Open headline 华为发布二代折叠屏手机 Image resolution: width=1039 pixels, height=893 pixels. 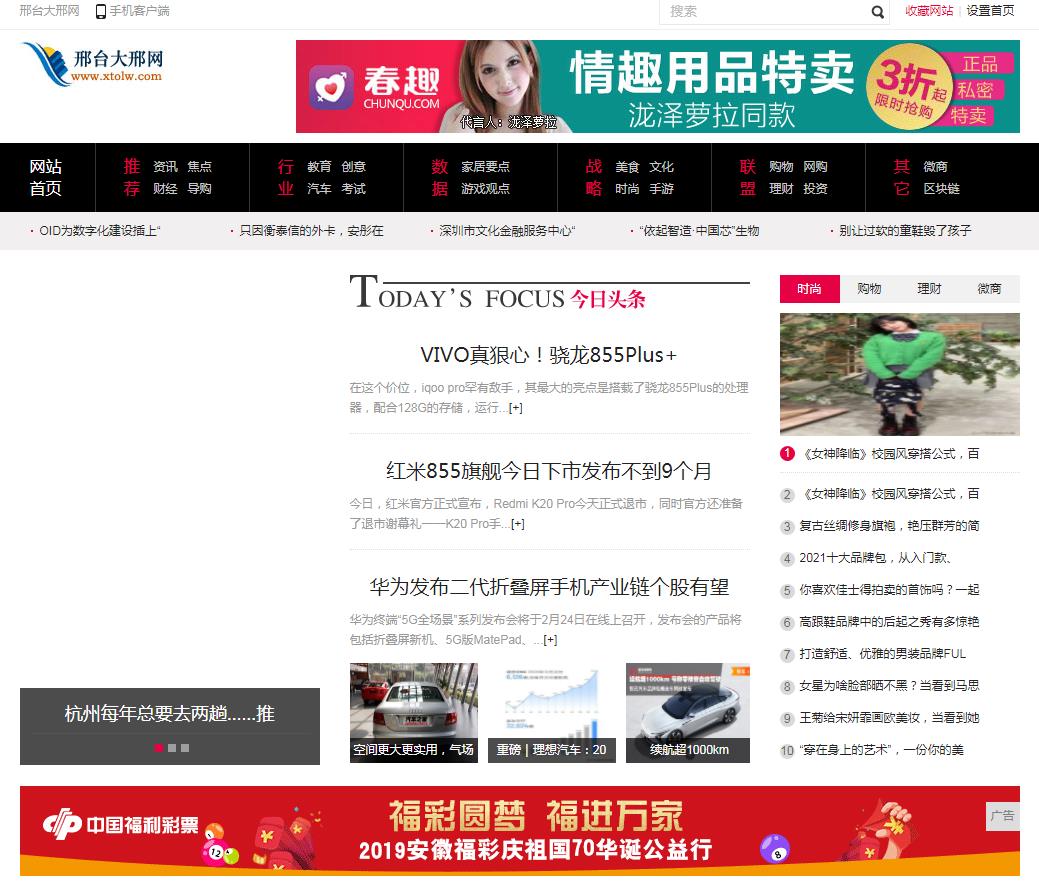(x=549, y=587)
